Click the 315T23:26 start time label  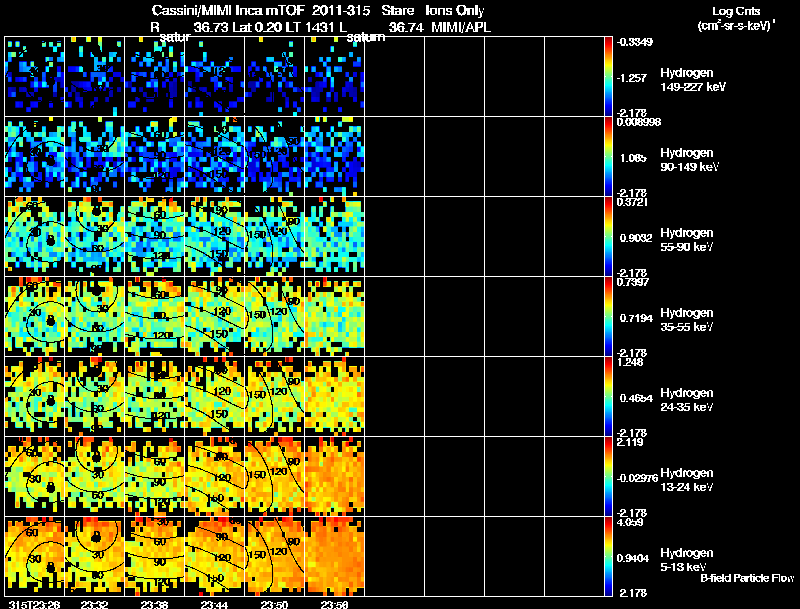[32, 604]
